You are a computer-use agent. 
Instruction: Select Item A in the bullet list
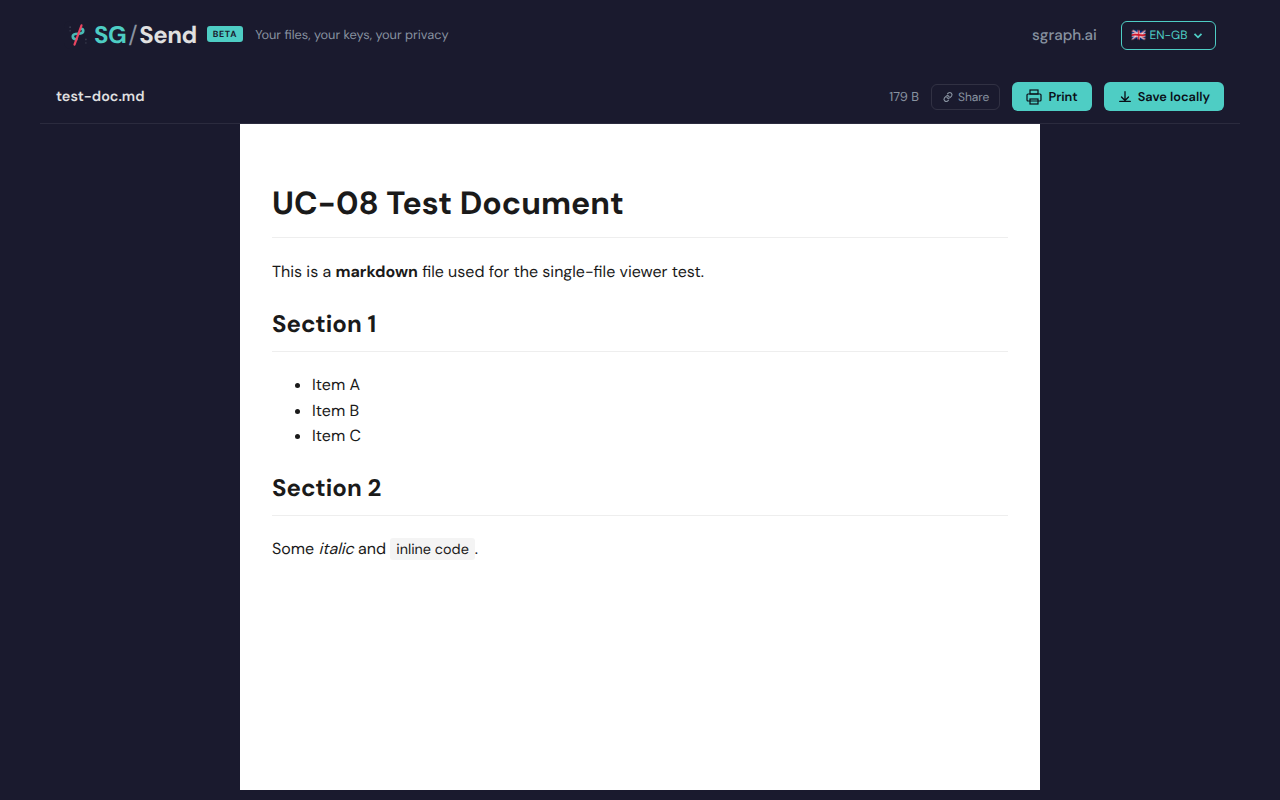335,385
